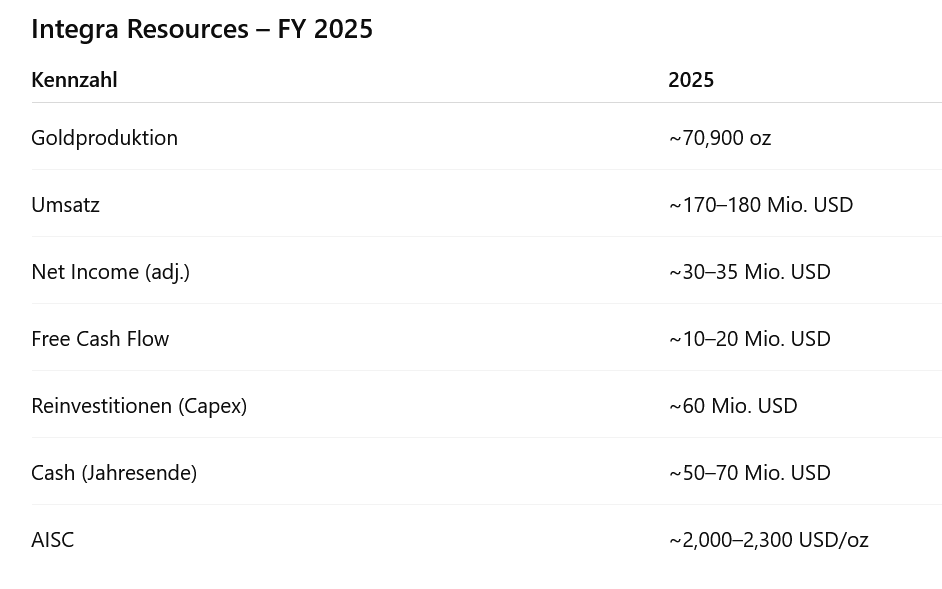942x589 pixels.
Task: Click the ~10–20 Mio. USD value
Action: (x=750, y=339)
